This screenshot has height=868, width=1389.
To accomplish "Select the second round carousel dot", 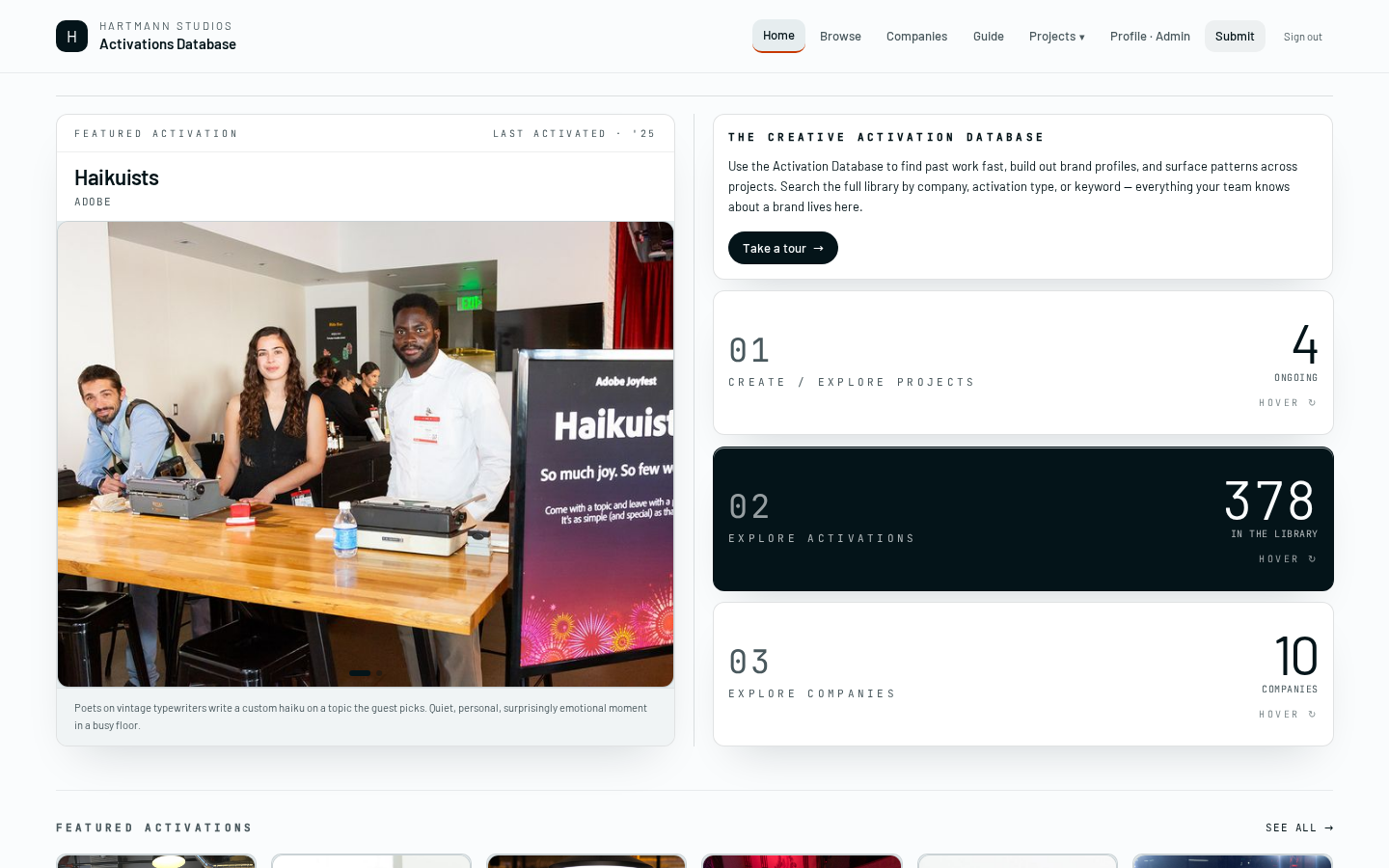I will click(379, 673).
